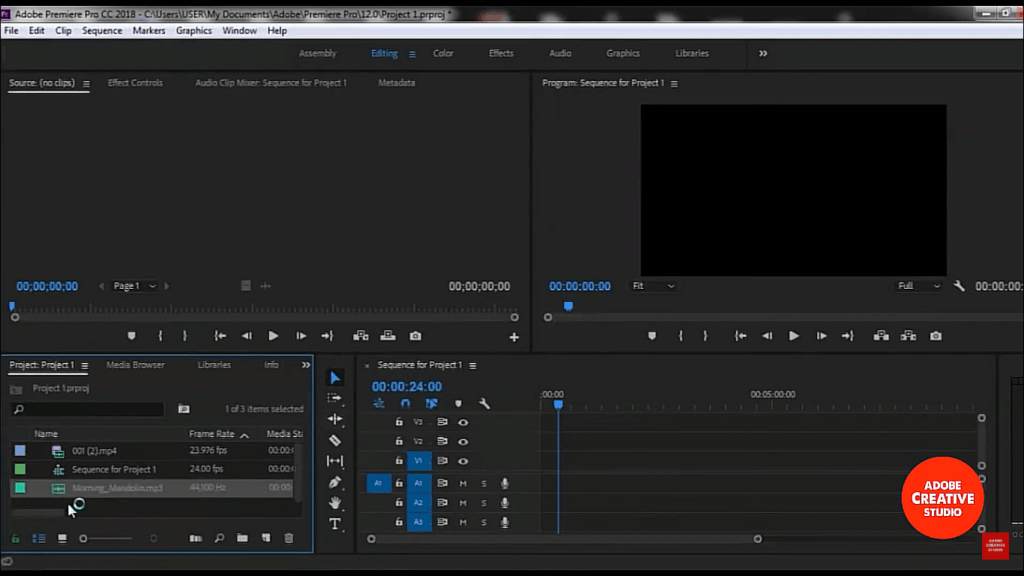Open the Full playback resolution dropdown

click(x=918, y=286)
